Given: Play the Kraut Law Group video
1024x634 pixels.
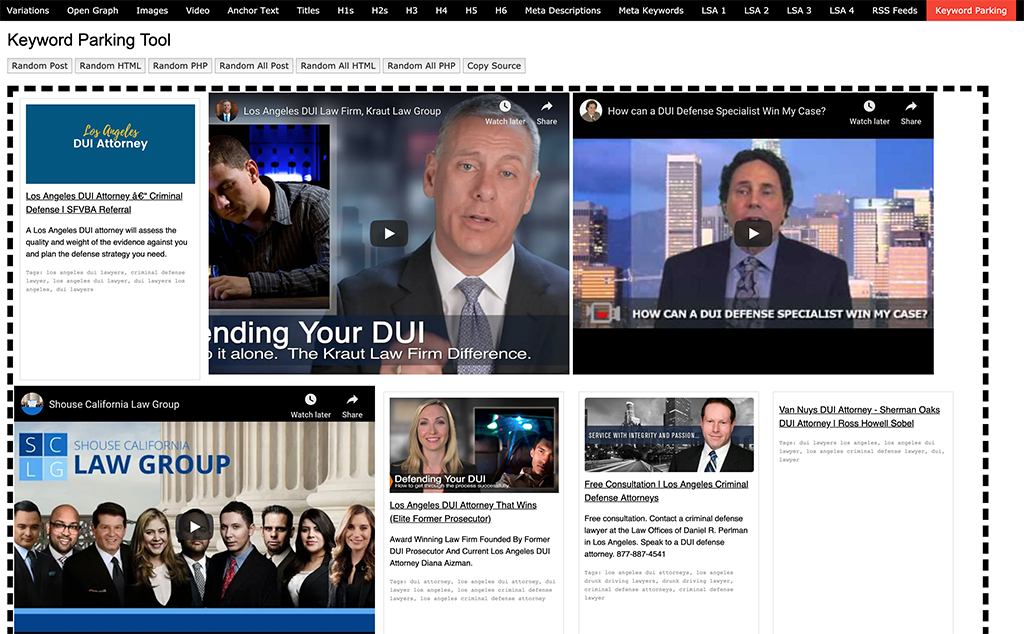Looking at the screenshot, I should pos(389,234).
